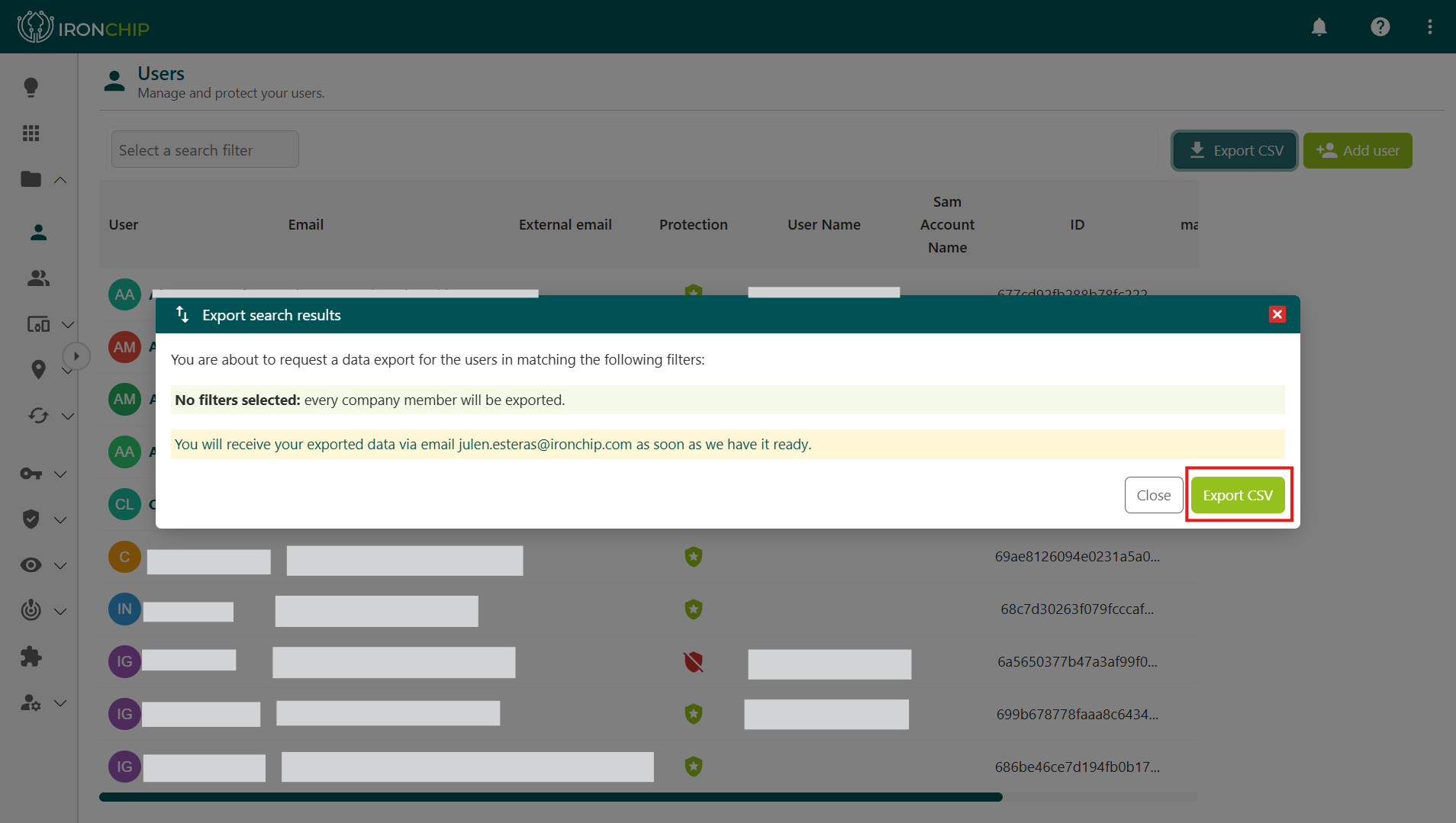The width and height of the screenshot is (1456, 823).
Task: Click the red AM user avatar
Action: pos(124,347)
